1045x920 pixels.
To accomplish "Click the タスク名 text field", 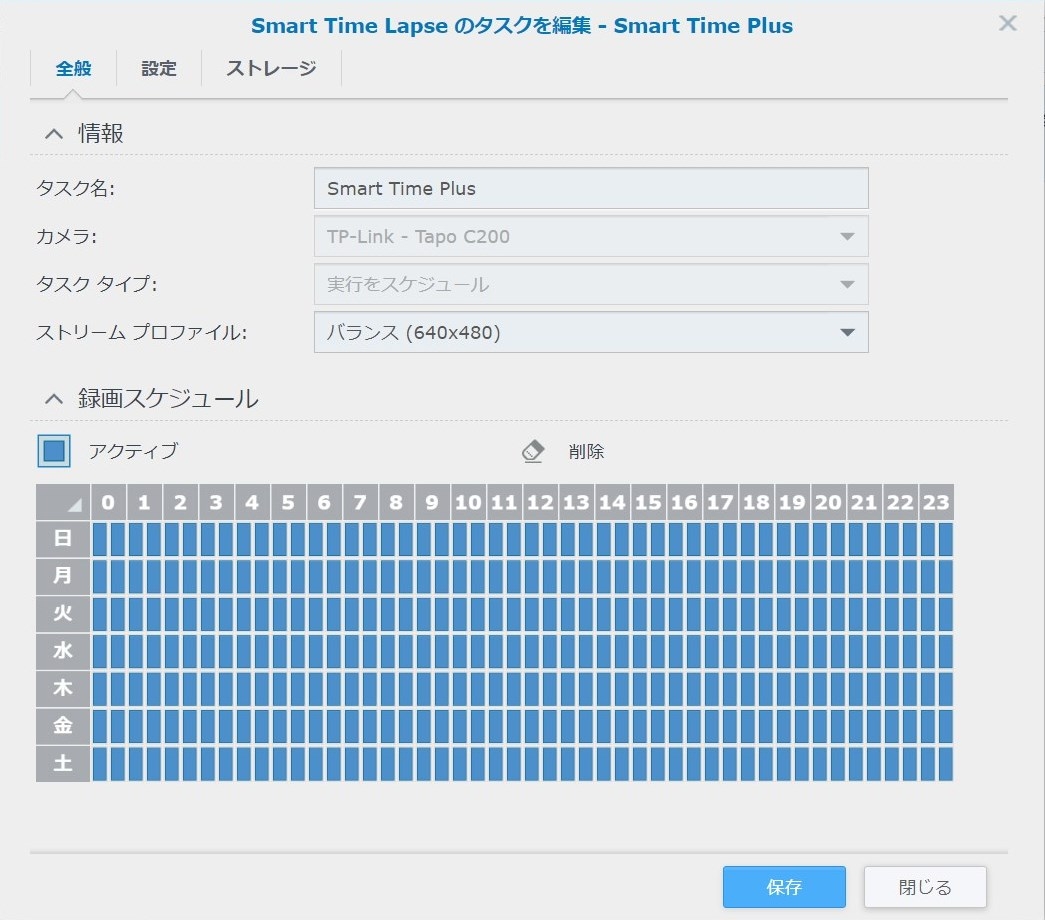I will pyautogui.click(x=590, y=188).
